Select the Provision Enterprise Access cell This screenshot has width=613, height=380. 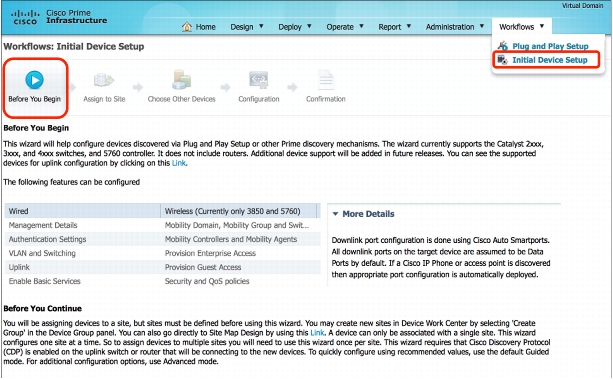240,253
